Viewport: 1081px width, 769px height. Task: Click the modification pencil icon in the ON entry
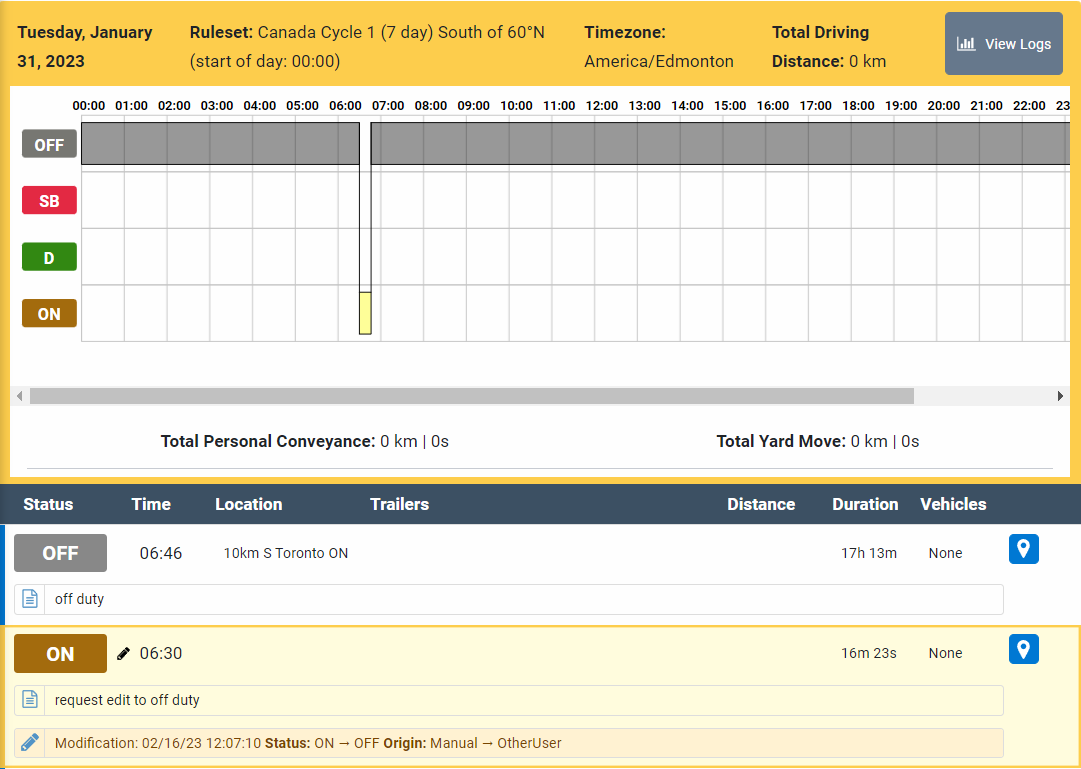[x=29, y=742]
